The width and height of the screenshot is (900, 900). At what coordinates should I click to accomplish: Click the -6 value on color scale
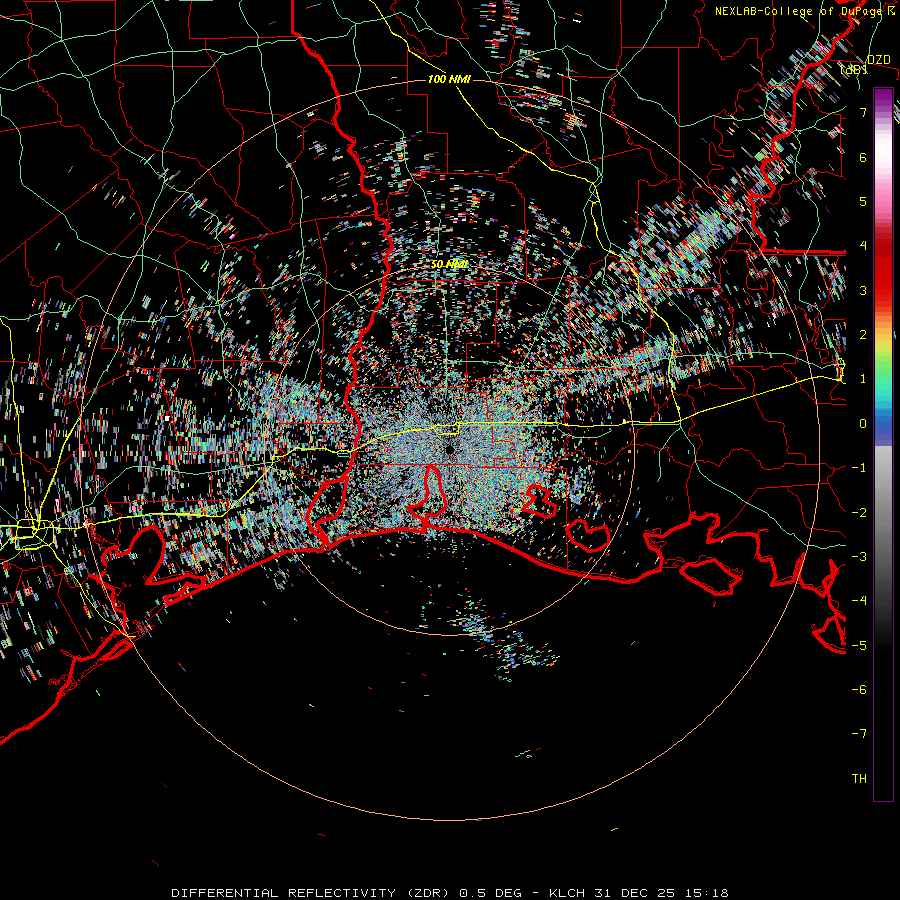859,690
